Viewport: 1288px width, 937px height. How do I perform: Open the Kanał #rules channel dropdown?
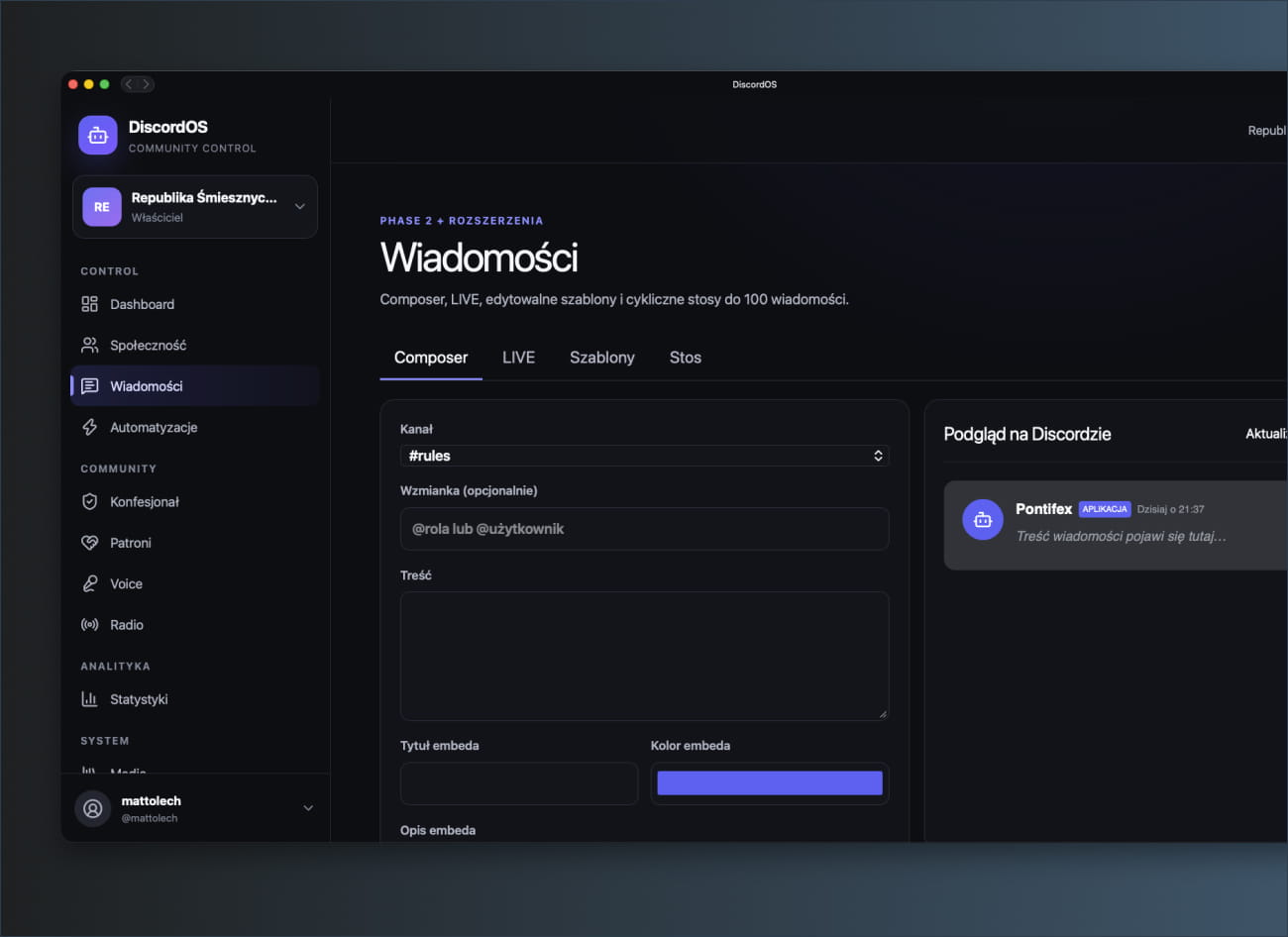645,456
